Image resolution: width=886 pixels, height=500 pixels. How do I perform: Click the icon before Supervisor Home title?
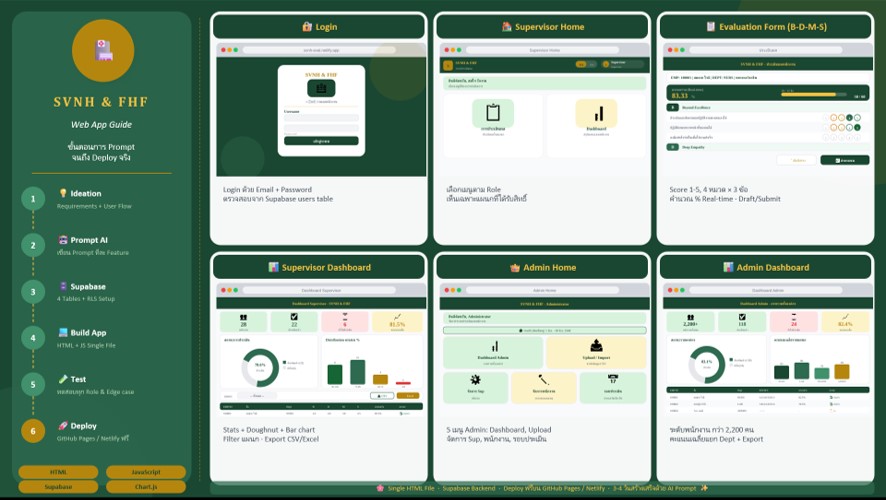507,27
